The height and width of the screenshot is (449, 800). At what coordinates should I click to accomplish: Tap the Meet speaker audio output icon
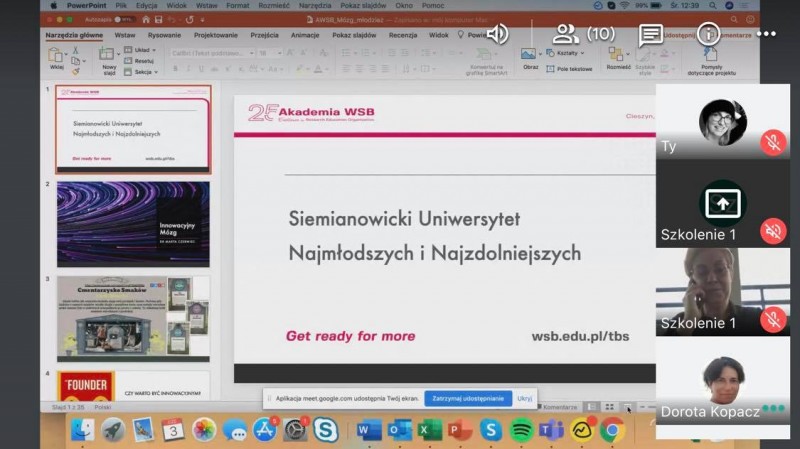coord(497,34)
